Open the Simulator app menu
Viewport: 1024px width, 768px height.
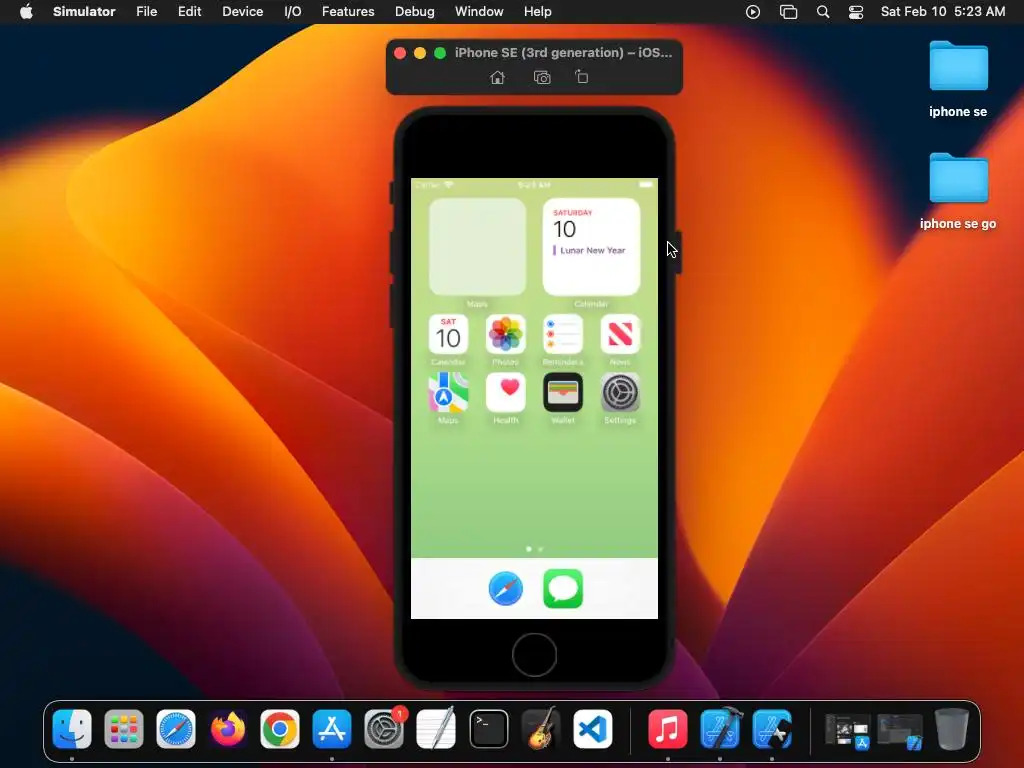click(84, 12)
